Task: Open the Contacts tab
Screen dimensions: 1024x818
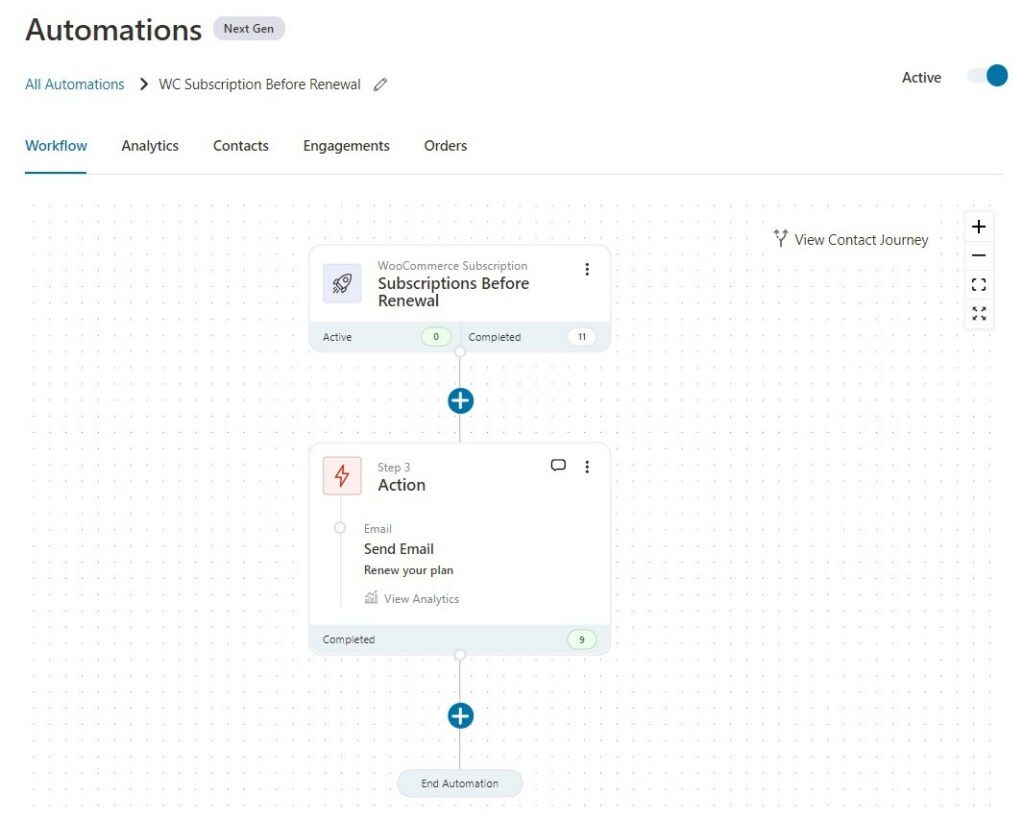Action: tap(240, 146)
